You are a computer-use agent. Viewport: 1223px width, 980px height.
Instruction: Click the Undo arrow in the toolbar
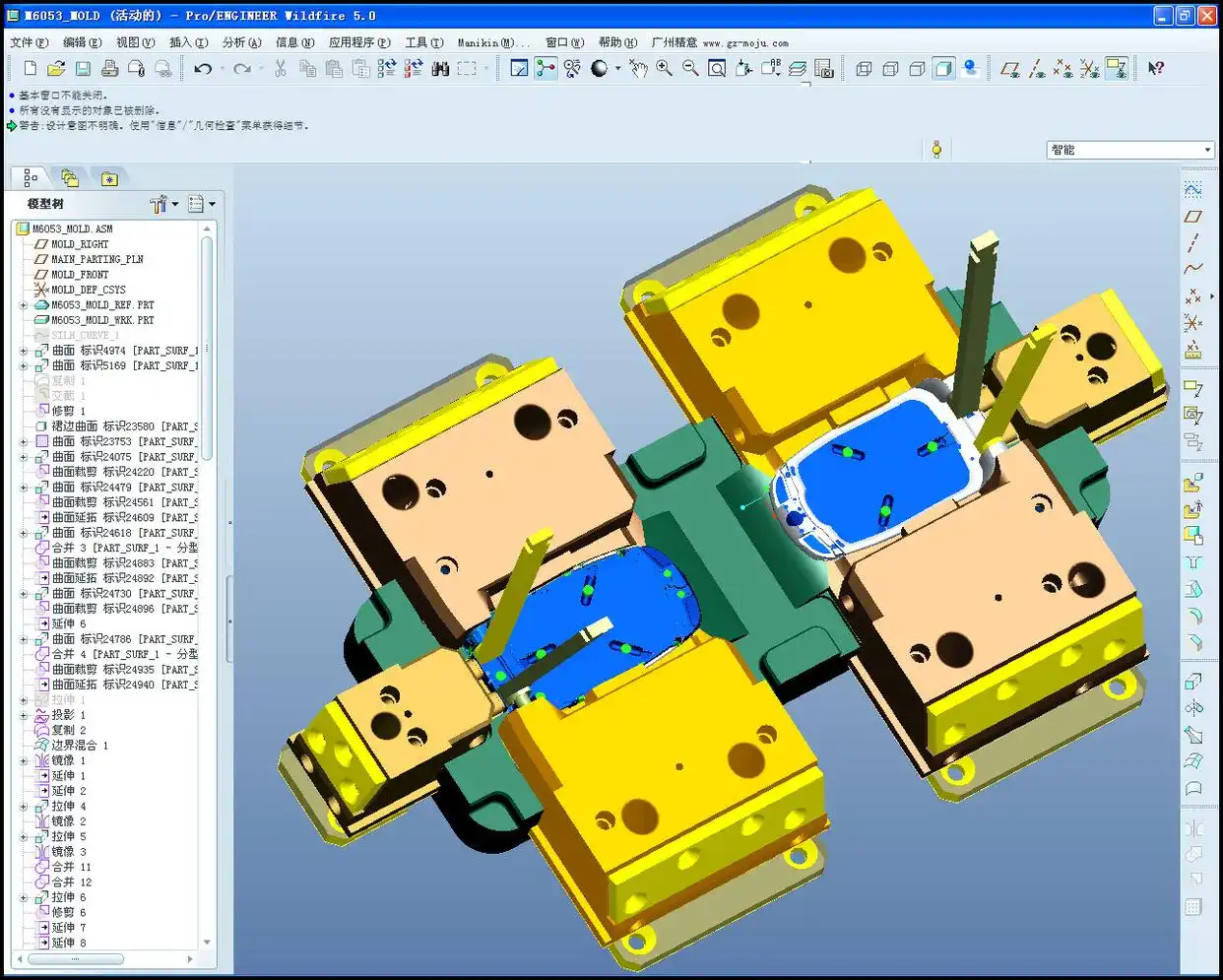tap(203, 68)
